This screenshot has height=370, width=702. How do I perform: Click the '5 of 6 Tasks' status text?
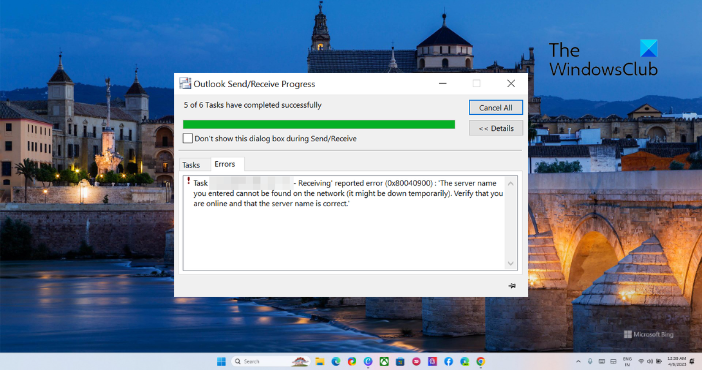coord(253,105)
